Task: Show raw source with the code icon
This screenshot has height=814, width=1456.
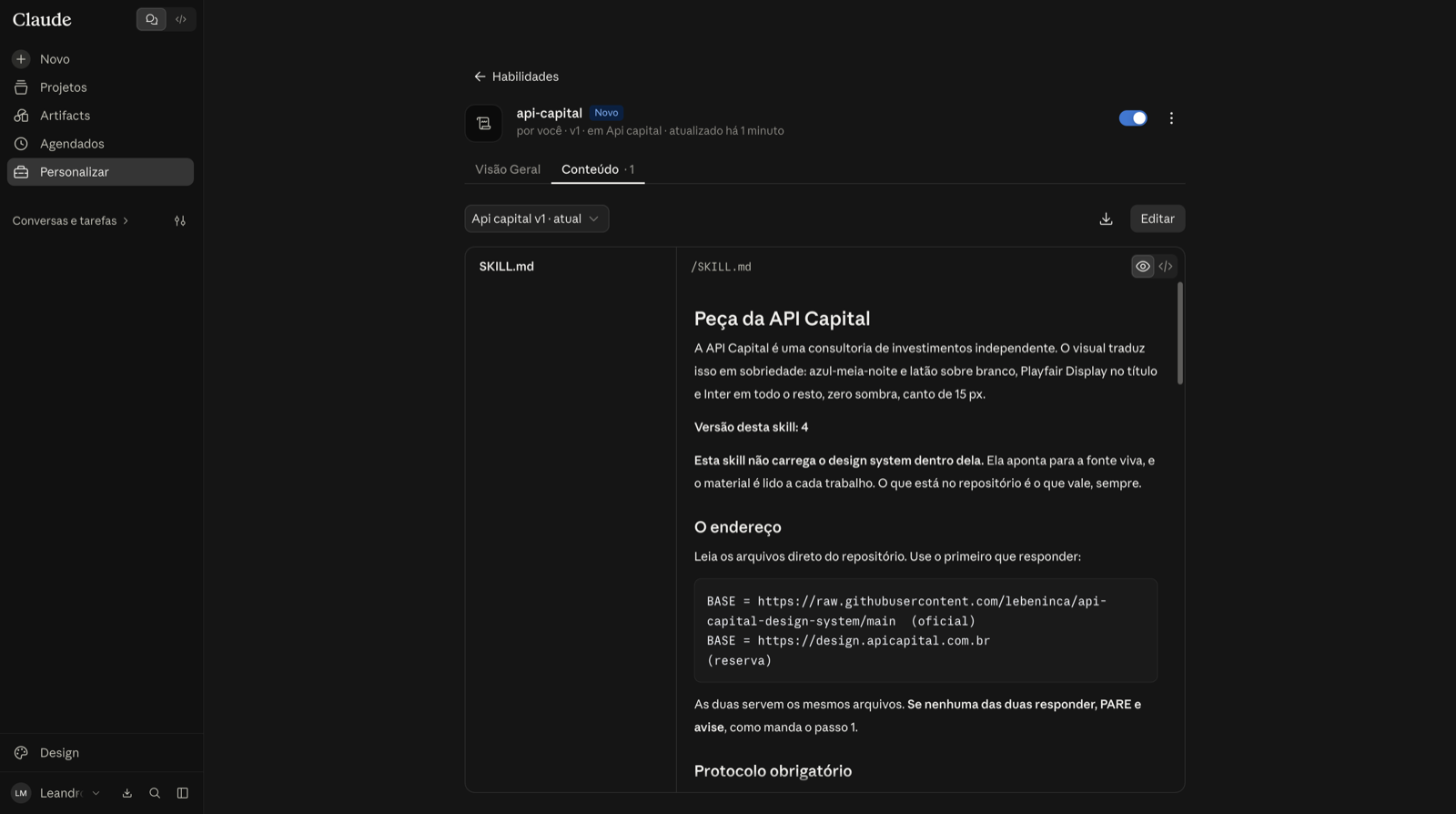Action: tap(1166, 267)
